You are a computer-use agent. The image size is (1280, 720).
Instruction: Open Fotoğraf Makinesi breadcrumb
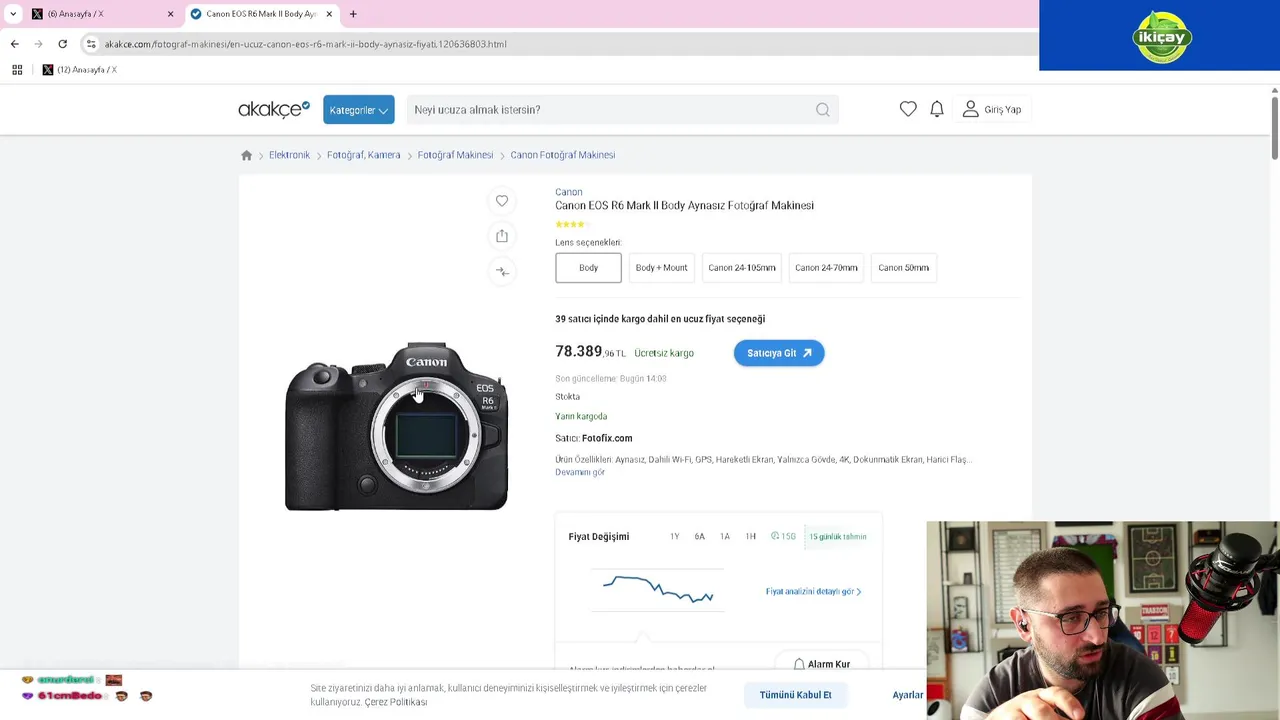(455, 155)
